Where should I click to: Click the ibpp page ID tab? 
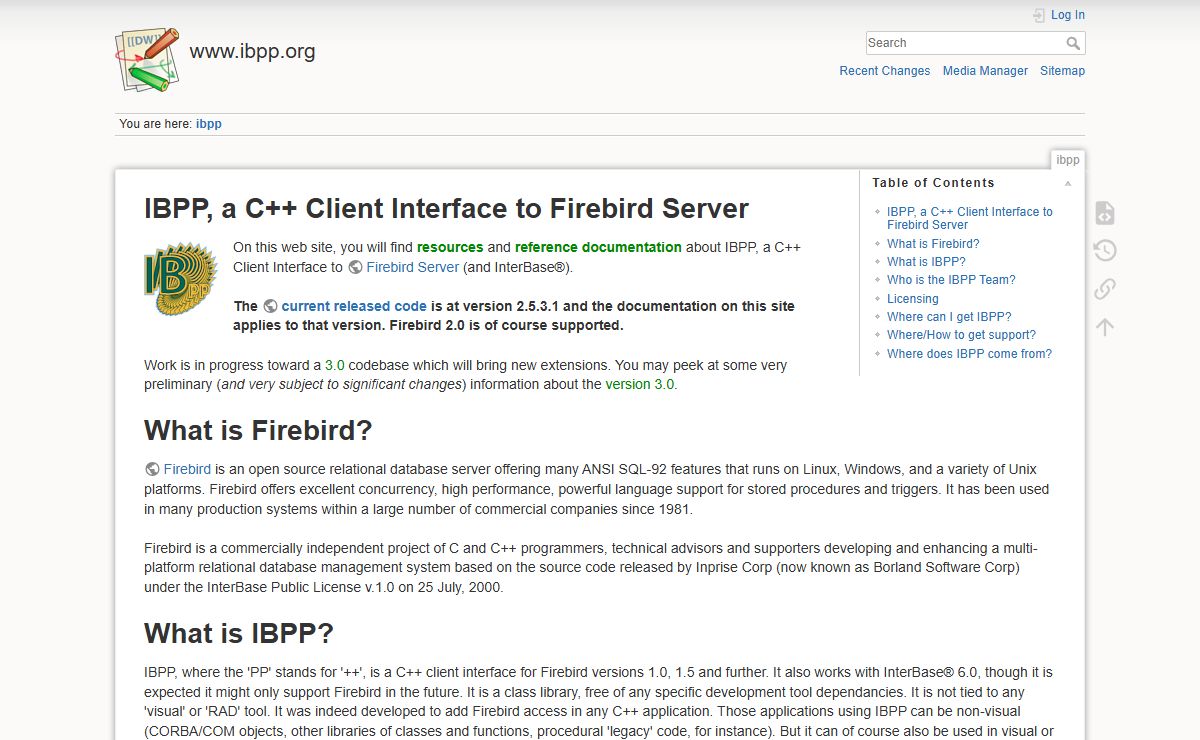point(1068,160)
